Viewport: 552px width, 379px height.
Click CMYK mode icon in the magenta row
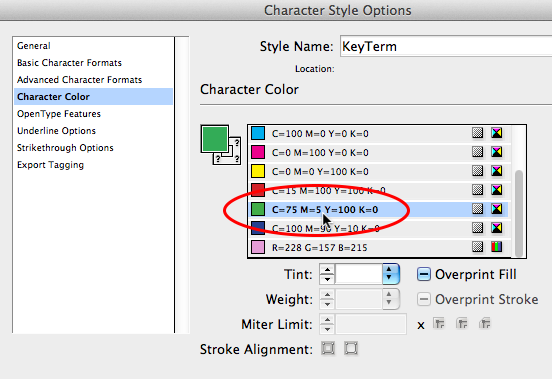coord(497,152)
